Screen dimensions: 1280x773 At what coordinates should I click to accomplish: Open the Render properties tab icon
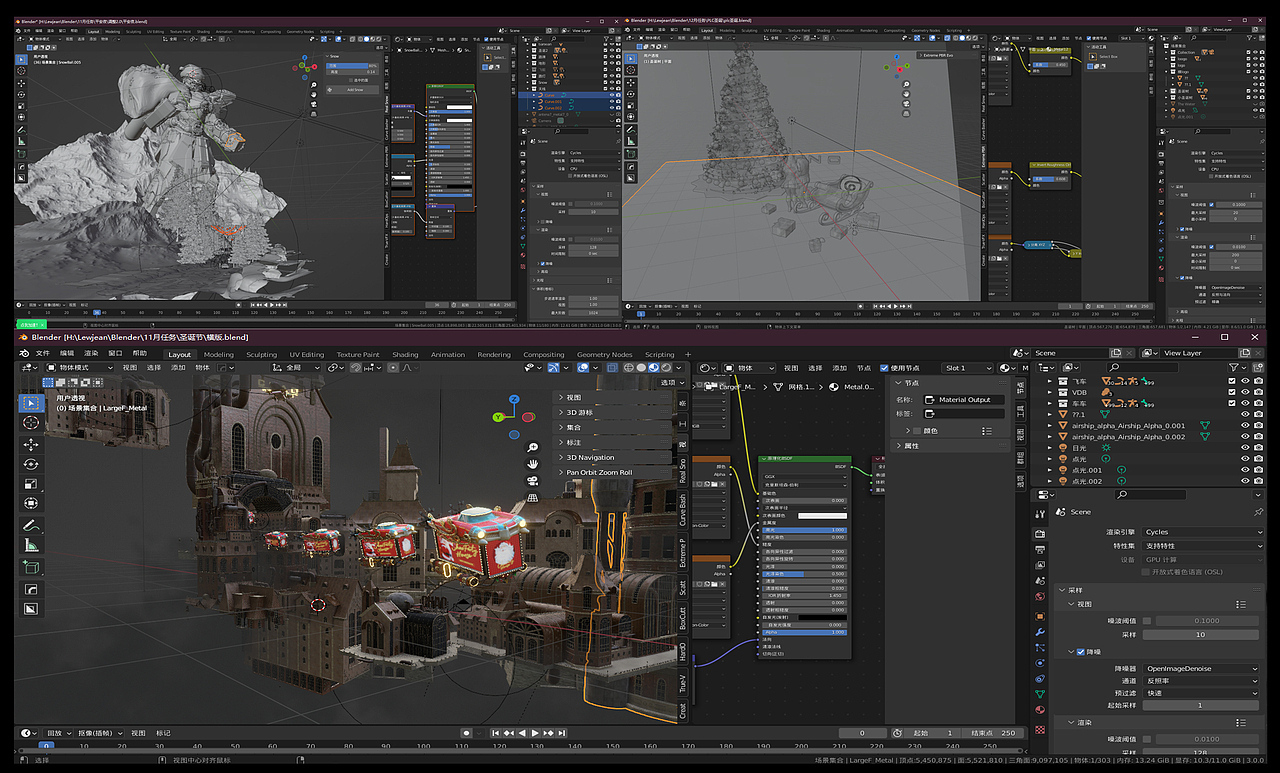1041,534
